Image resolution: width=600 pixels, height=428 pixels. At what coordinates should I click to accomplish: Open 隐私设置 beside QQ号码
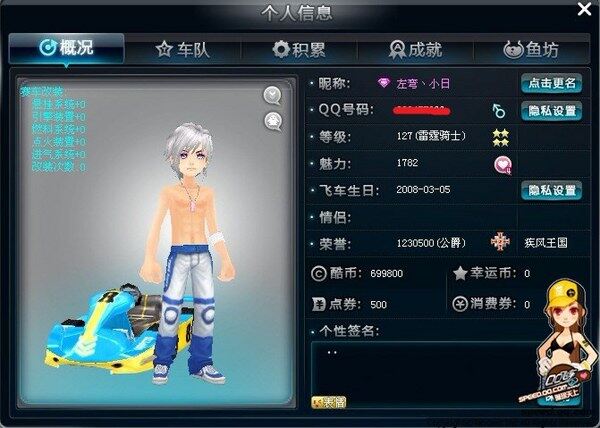click(x=551, y=111)
